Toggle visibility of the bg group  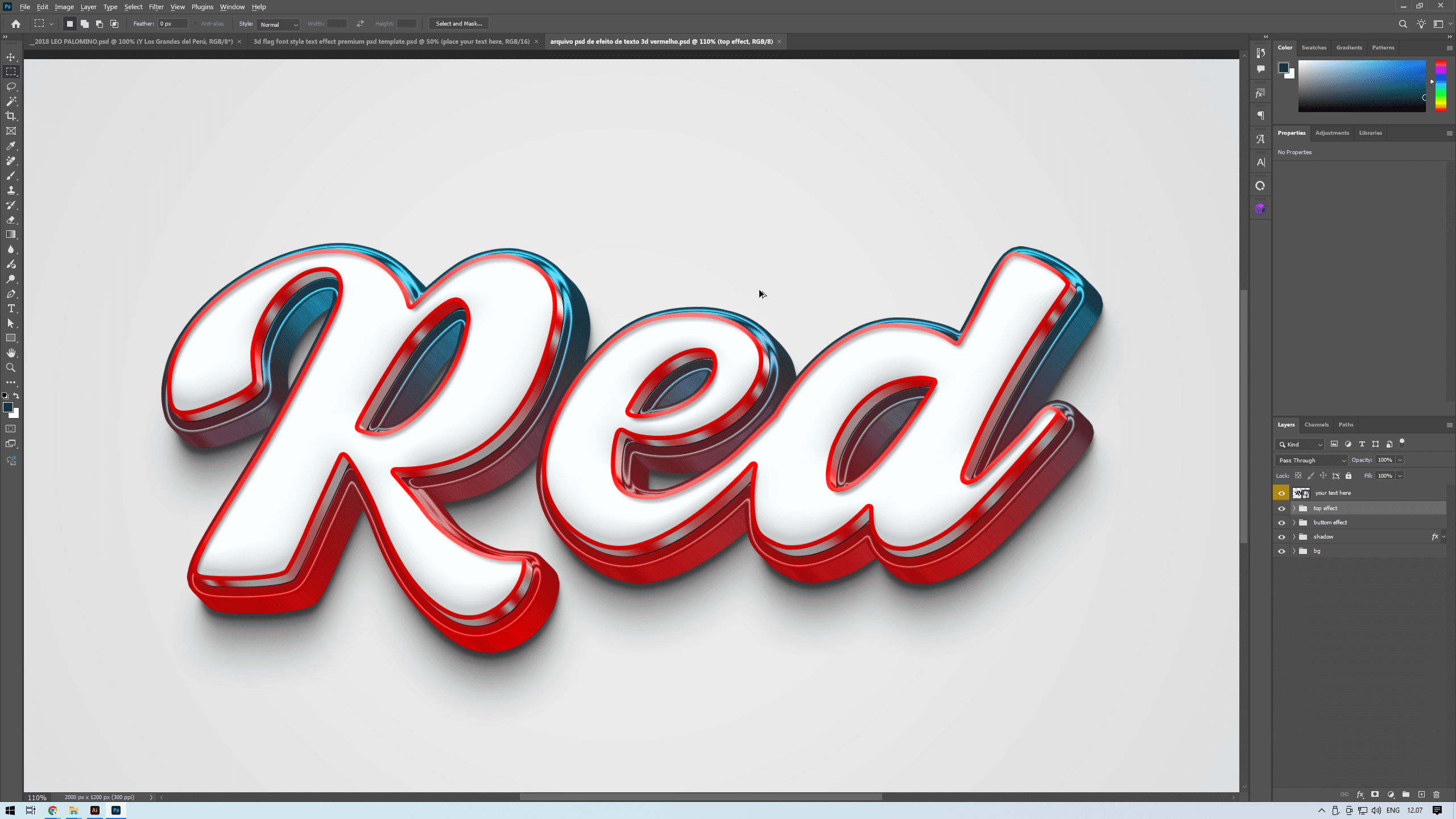tap(1283, 551)
